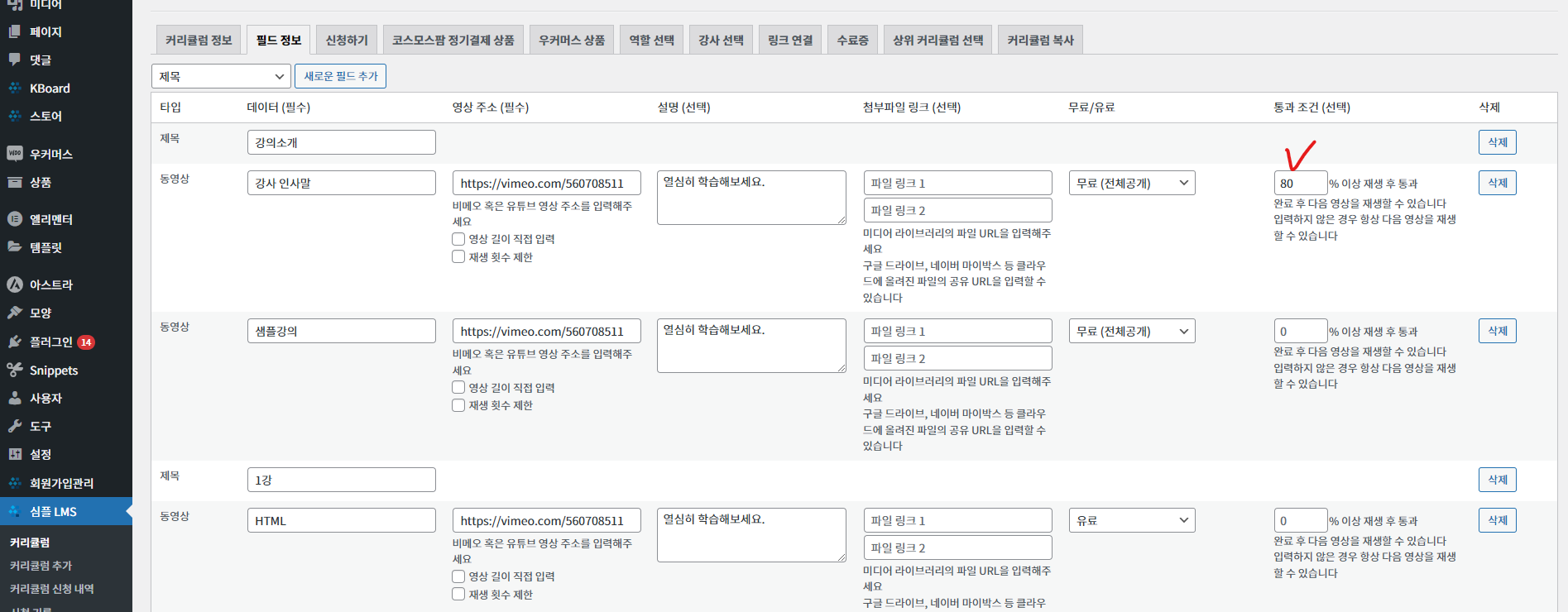Image resolution: width=1568 pixels, height=612 pixels.
Task: Select the 수료증 tab
Action: click(x=852, y=40)
